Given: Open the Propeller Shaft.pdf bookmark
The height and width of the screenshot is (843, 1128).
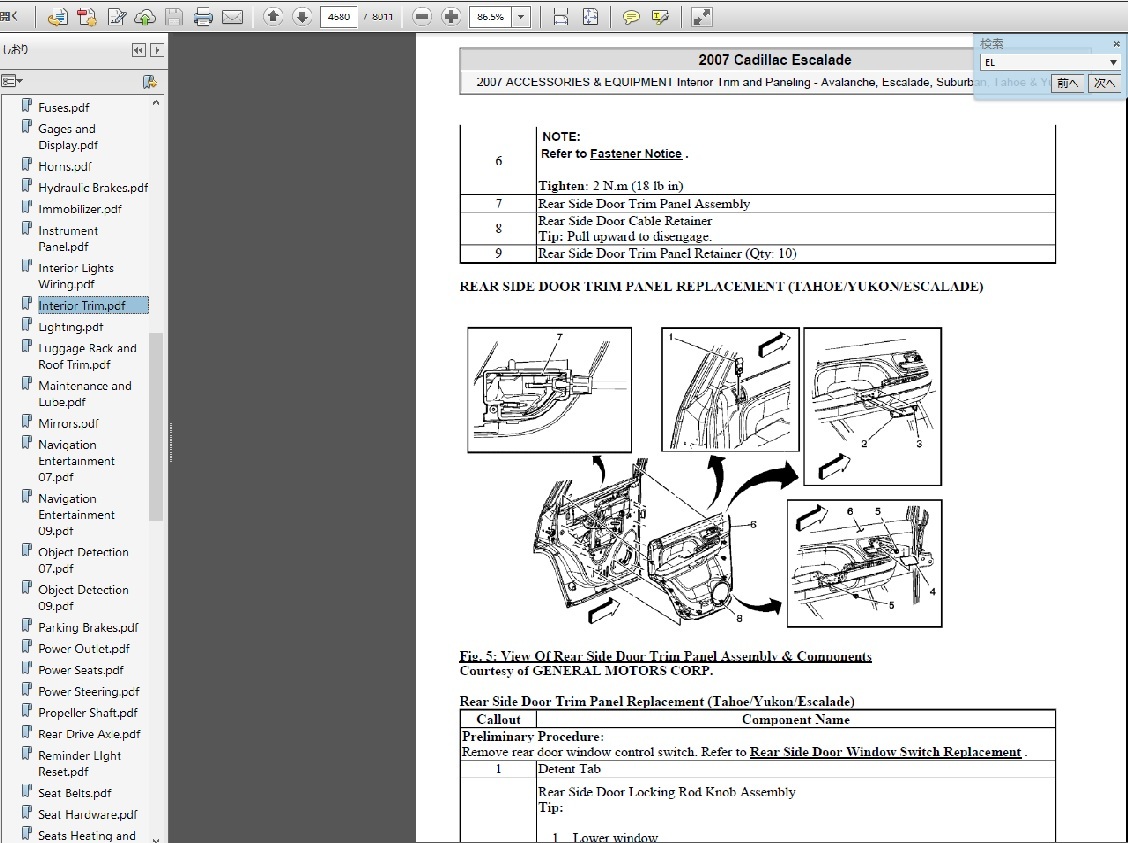Looking at the screenshot, I should [88, 713].
